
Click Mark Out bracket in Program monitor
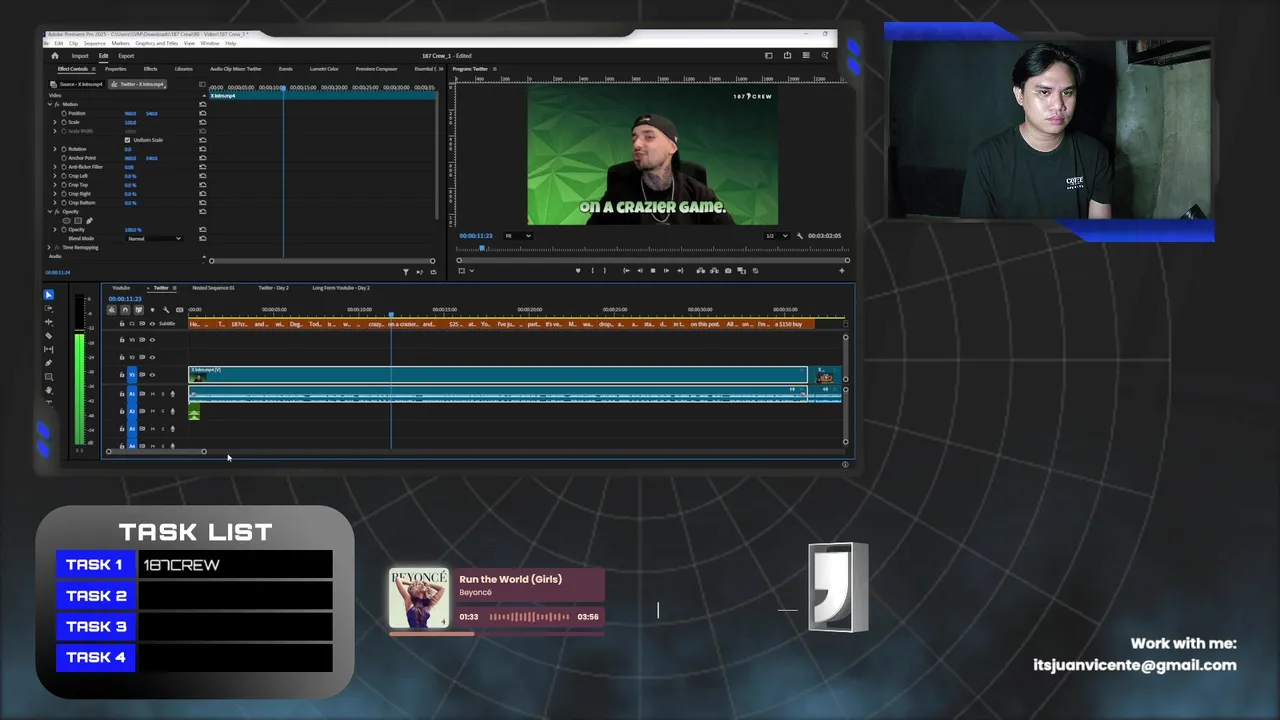point(605,271)
